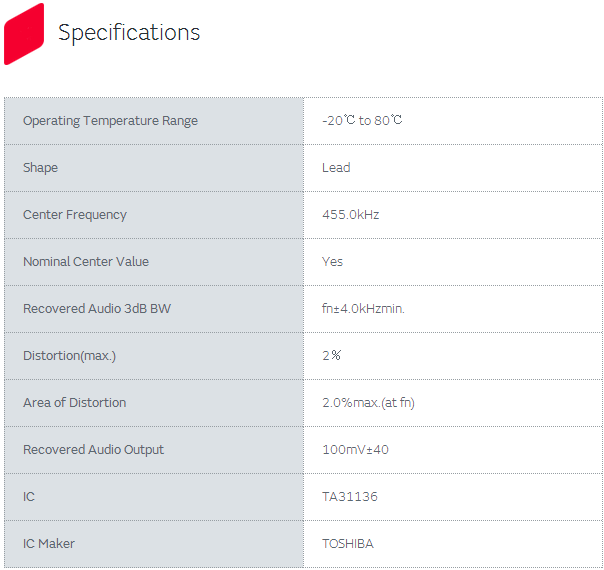Select the Recovered Audio 3dB BW label
604x570 pixels.
tap(97, 309)
